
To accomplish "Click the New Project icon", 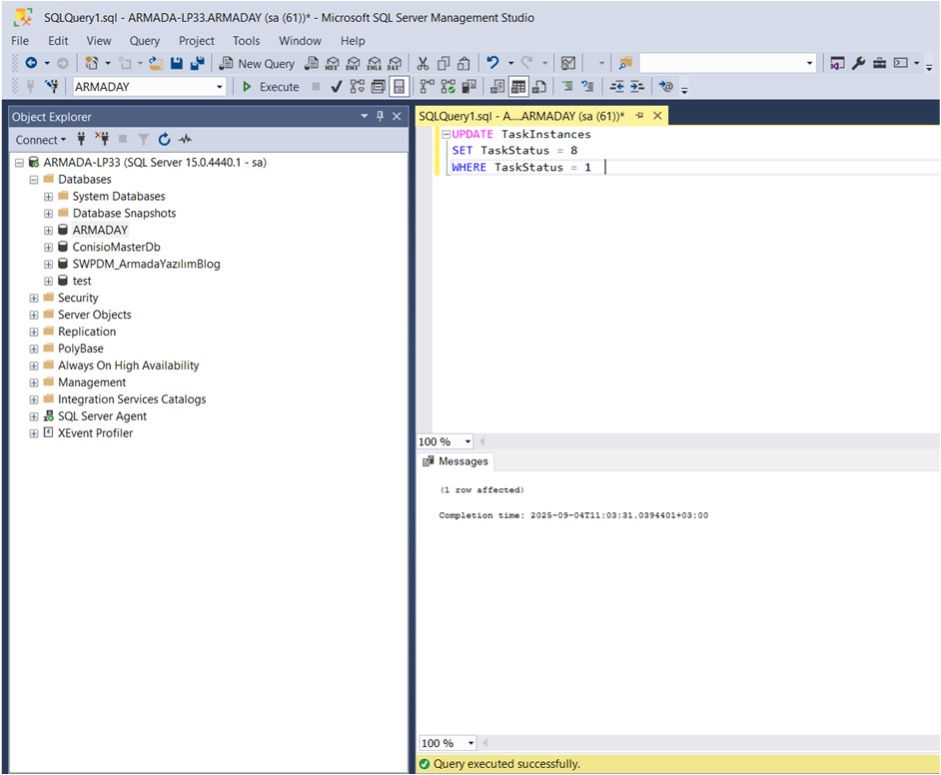I will click(x=92, y=63).
